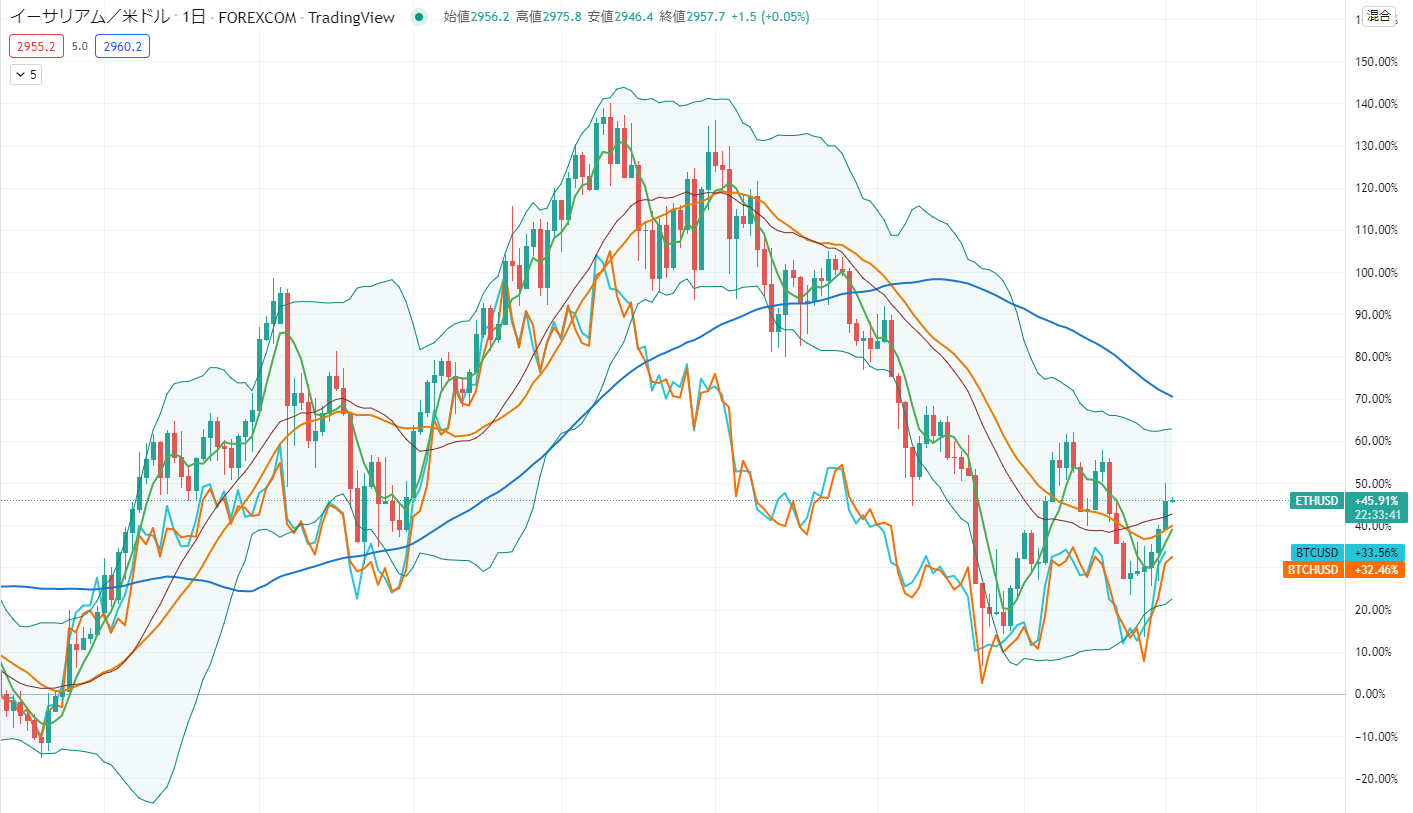Click the +33.56% BTCUSD value tag
Image resolution: width=1413 pixels, height=813 pixels.
(1376, 553)
